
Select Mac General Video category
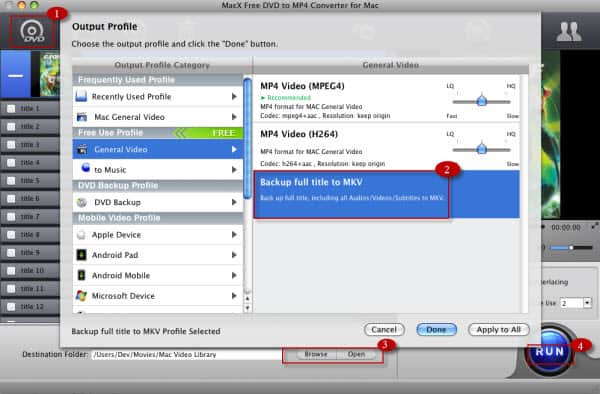[158, 117]
